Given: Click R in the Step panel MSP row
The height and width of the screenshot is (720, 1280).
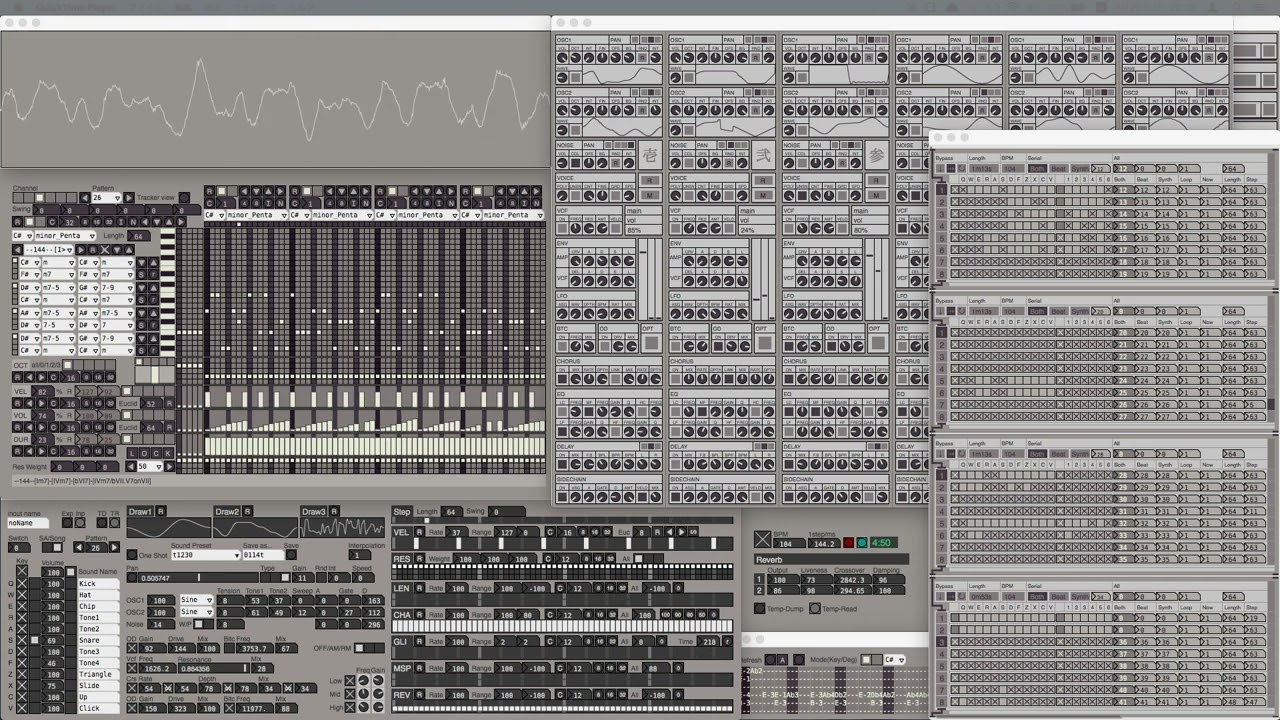Looking at the screenshot, I should [420, 668].
